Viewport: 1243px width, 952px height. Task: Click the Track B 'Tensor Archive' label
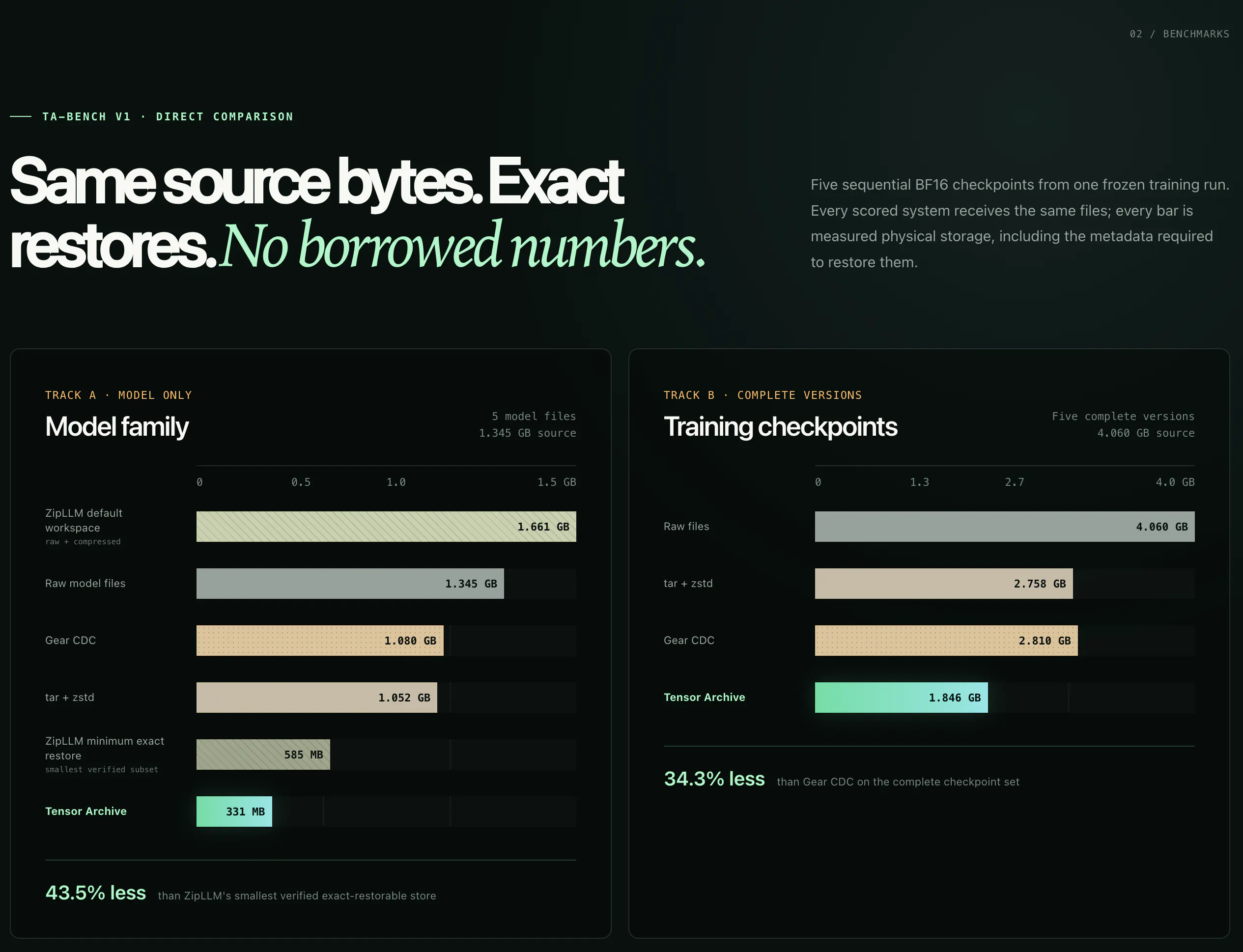coord(705,698)
